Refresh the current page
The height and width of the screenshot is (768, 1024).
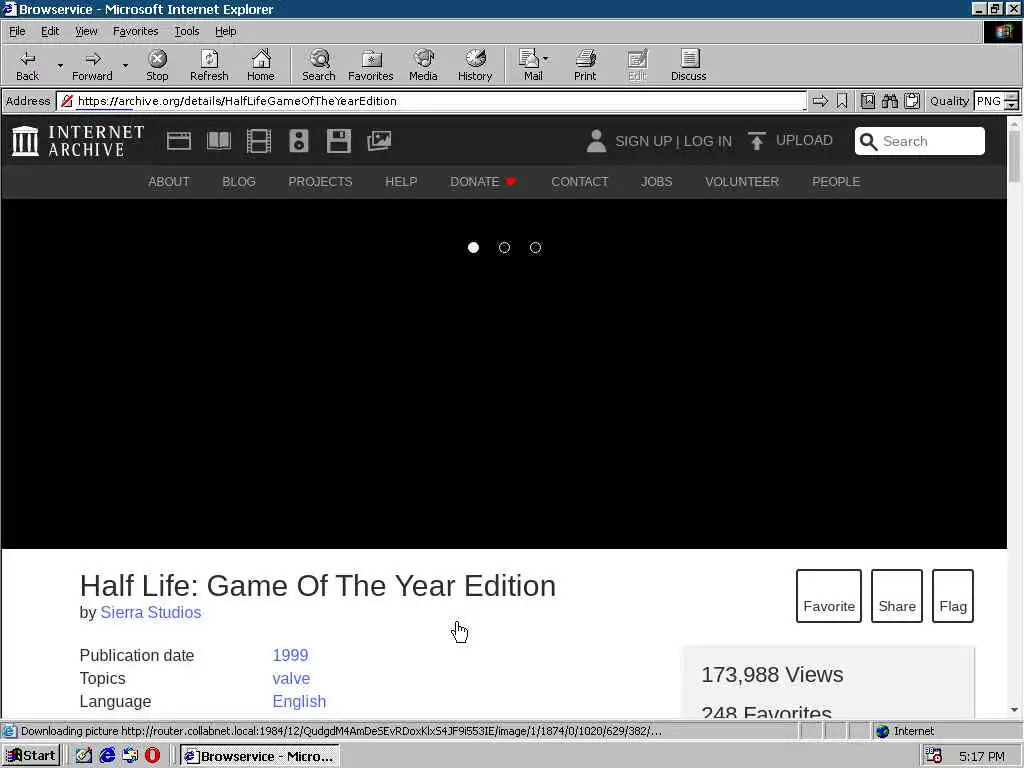[209, 65]
